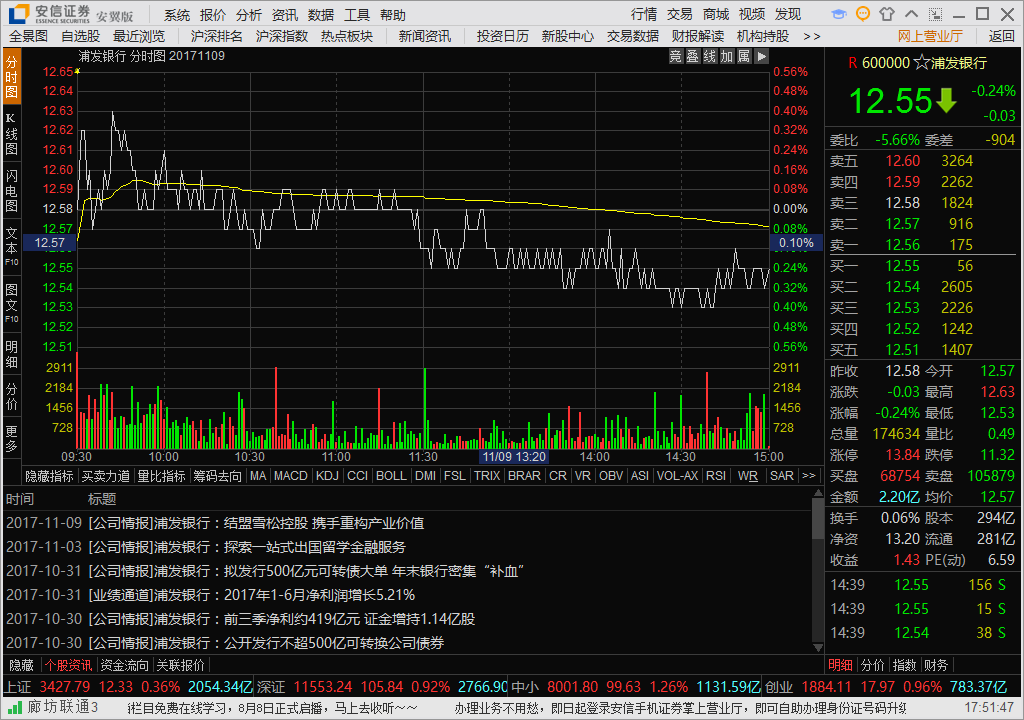
Task: Open the orange chat bubble icon
Action: [x=863, y=14]
